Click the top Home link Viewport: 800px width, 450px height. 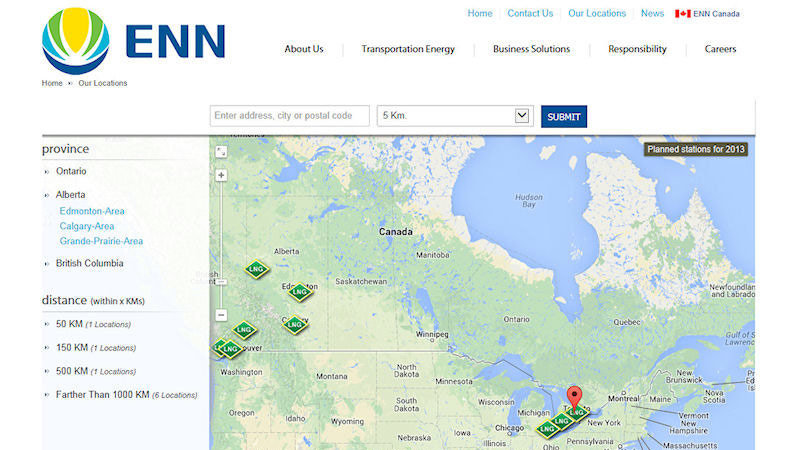pos(480,13)
